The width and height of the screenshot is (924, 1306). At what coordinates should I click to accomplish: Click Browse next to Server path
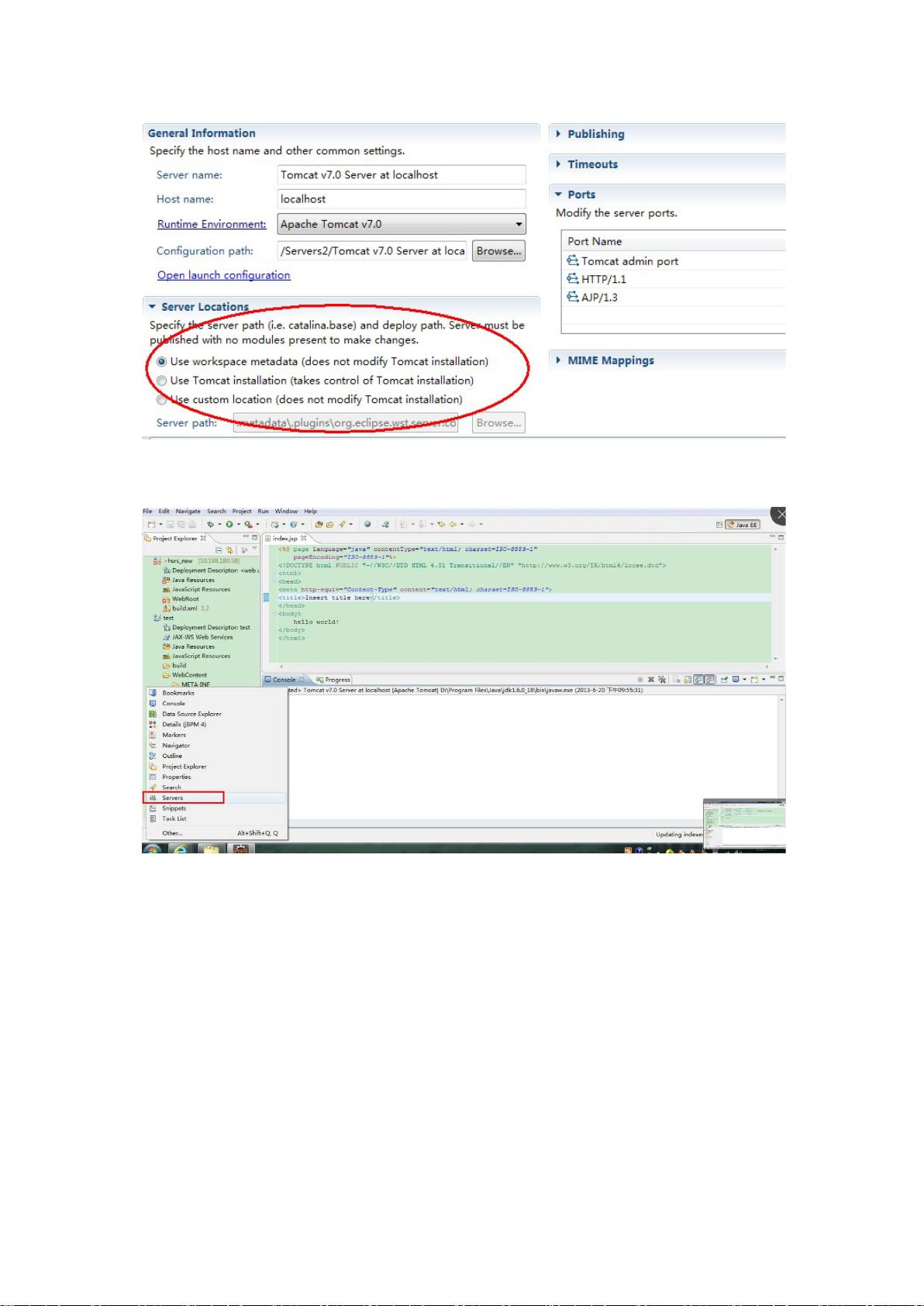pyautogui.click(x=498, y=423)
